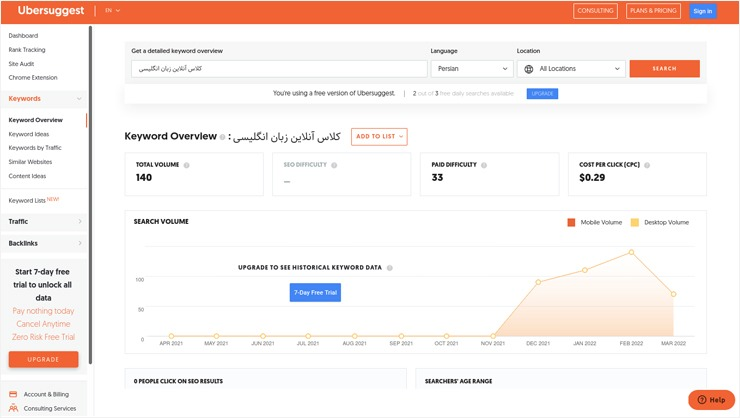The height and width of the screenshot is (418, 740).
Task: Click the Searchers' Age Range heading
Action: point(458,381)
